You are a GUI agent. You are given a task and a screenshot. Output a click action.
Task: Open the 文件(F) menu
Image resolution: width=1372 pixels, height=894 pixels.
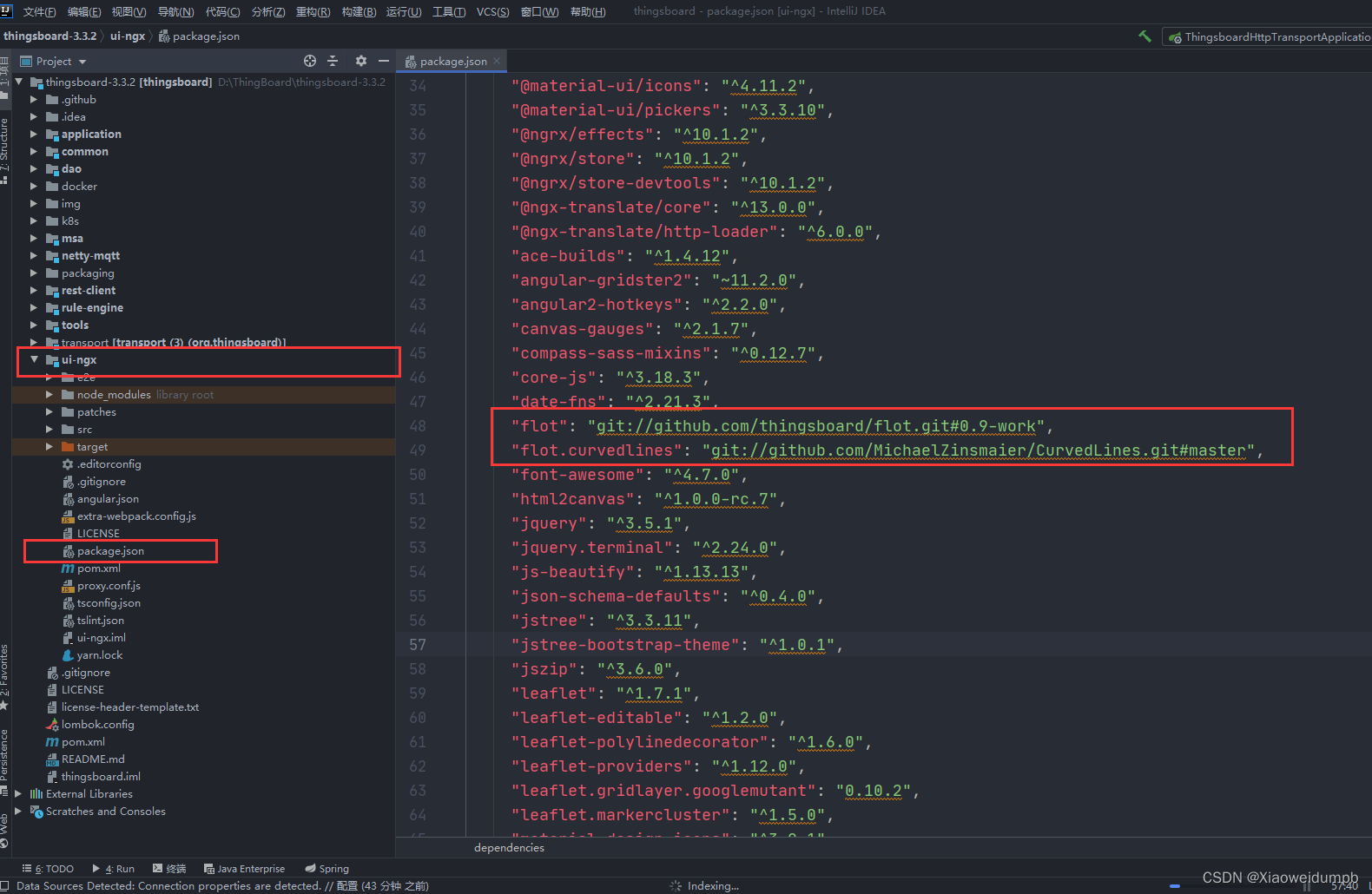point(39,11)
